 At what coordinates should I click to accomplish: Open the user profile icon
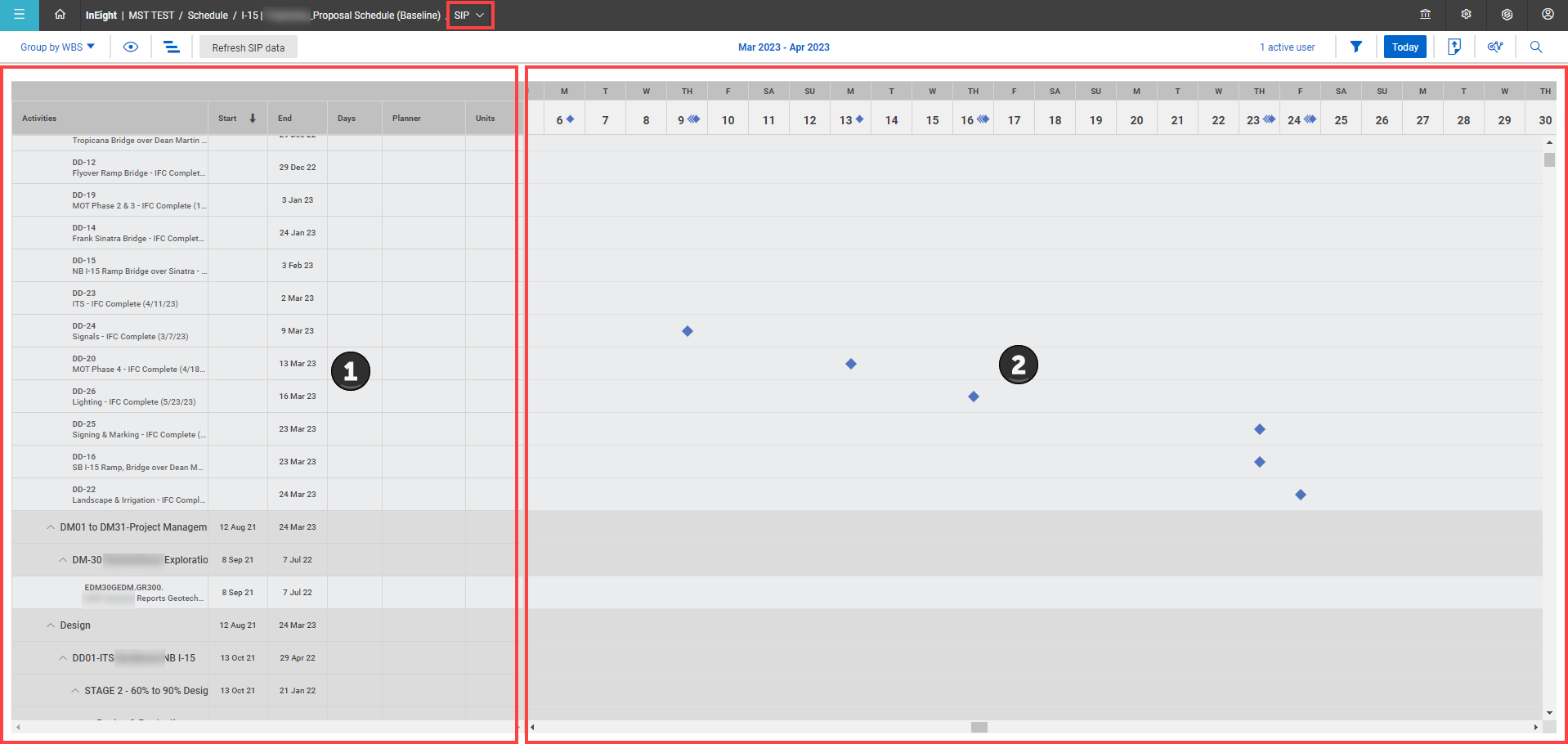point(1548,15)
